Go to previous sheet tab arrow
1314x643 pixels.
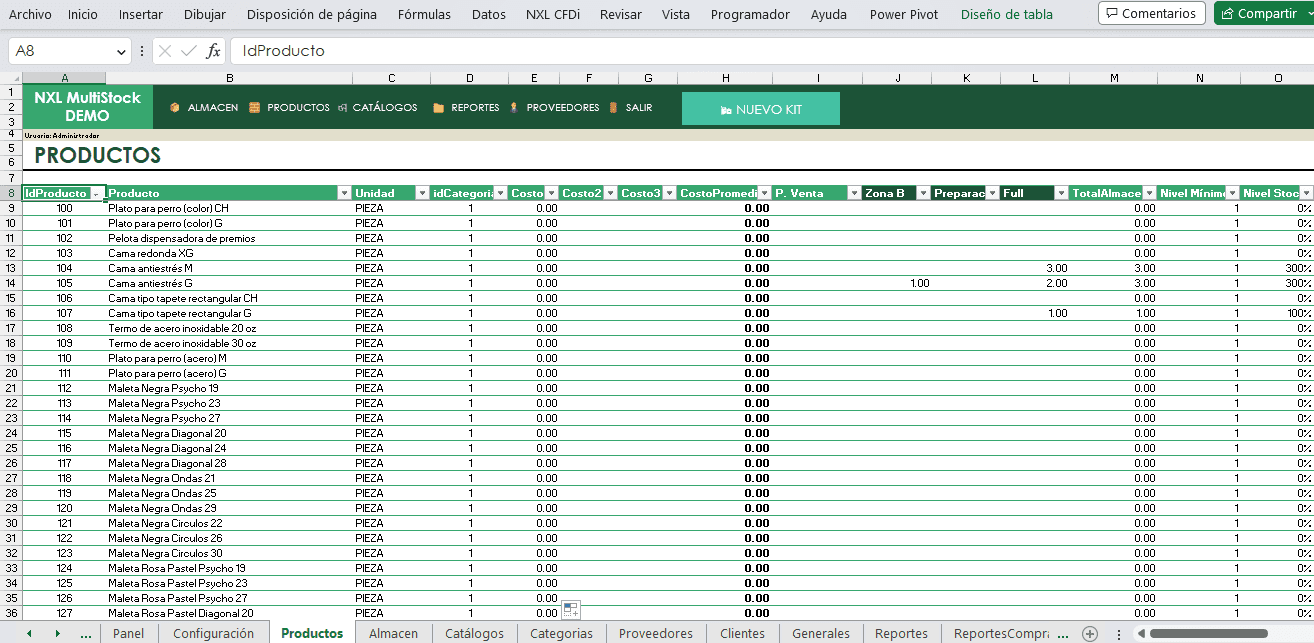(29, 634)
